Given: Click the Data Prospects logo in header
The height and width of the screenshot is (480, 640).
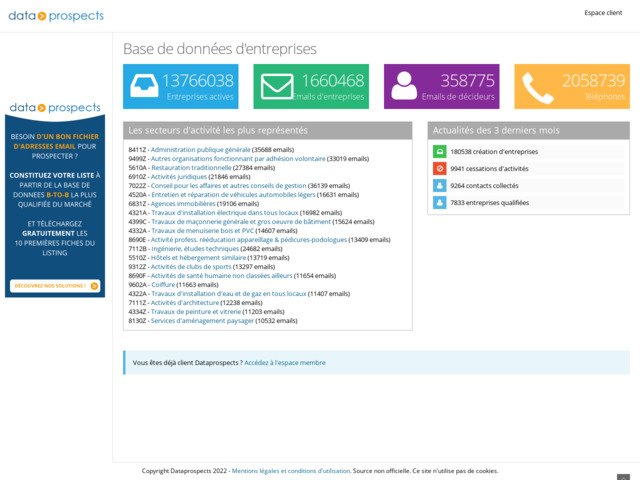Looking at the screenshot, I should (56, 16).
